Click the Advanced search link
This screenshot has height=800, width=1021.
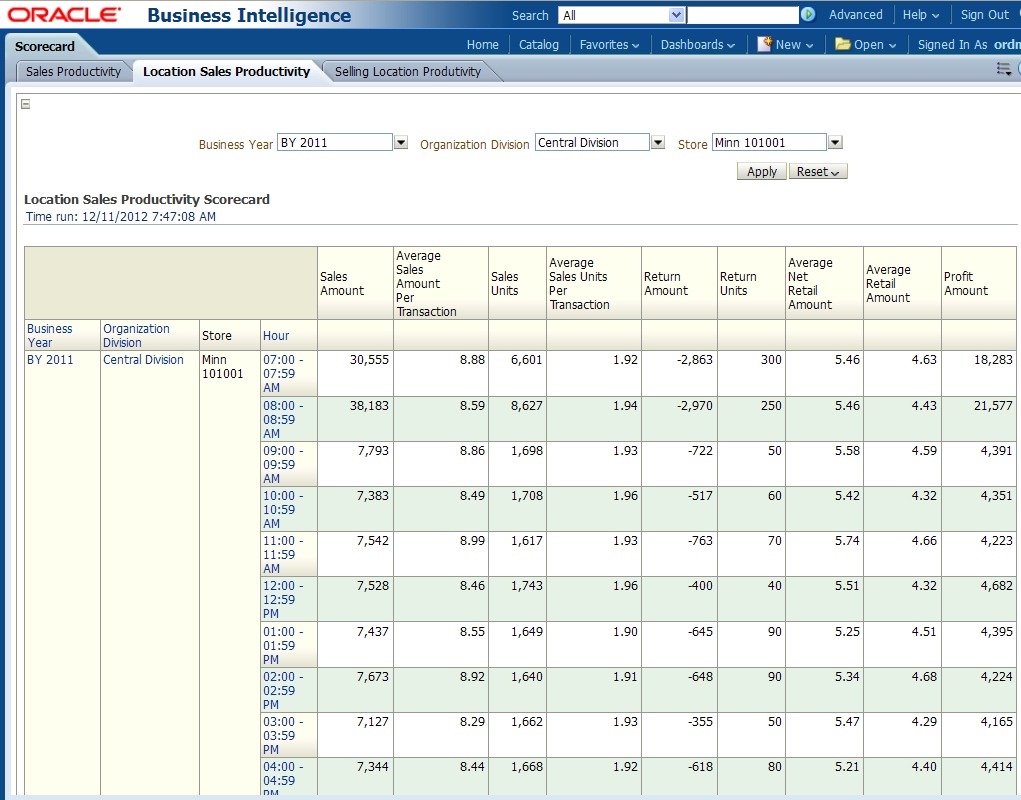[855, 15]
